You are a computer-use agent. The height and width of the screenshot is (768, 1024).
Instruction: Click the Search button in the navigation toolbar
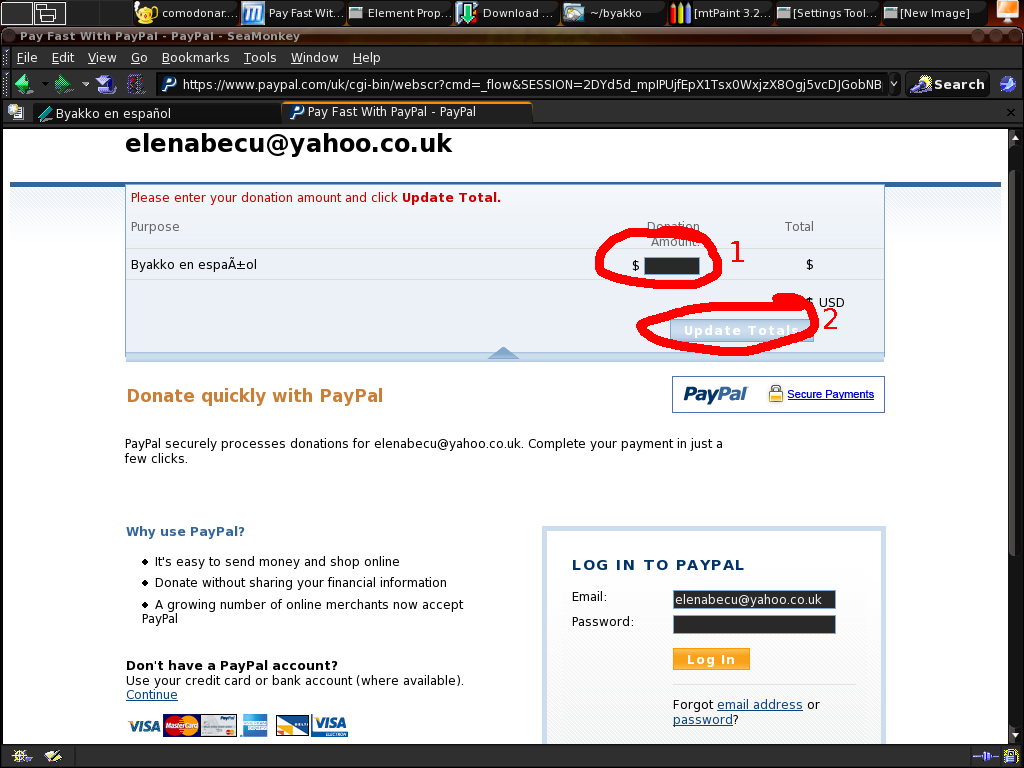point(947,84)
